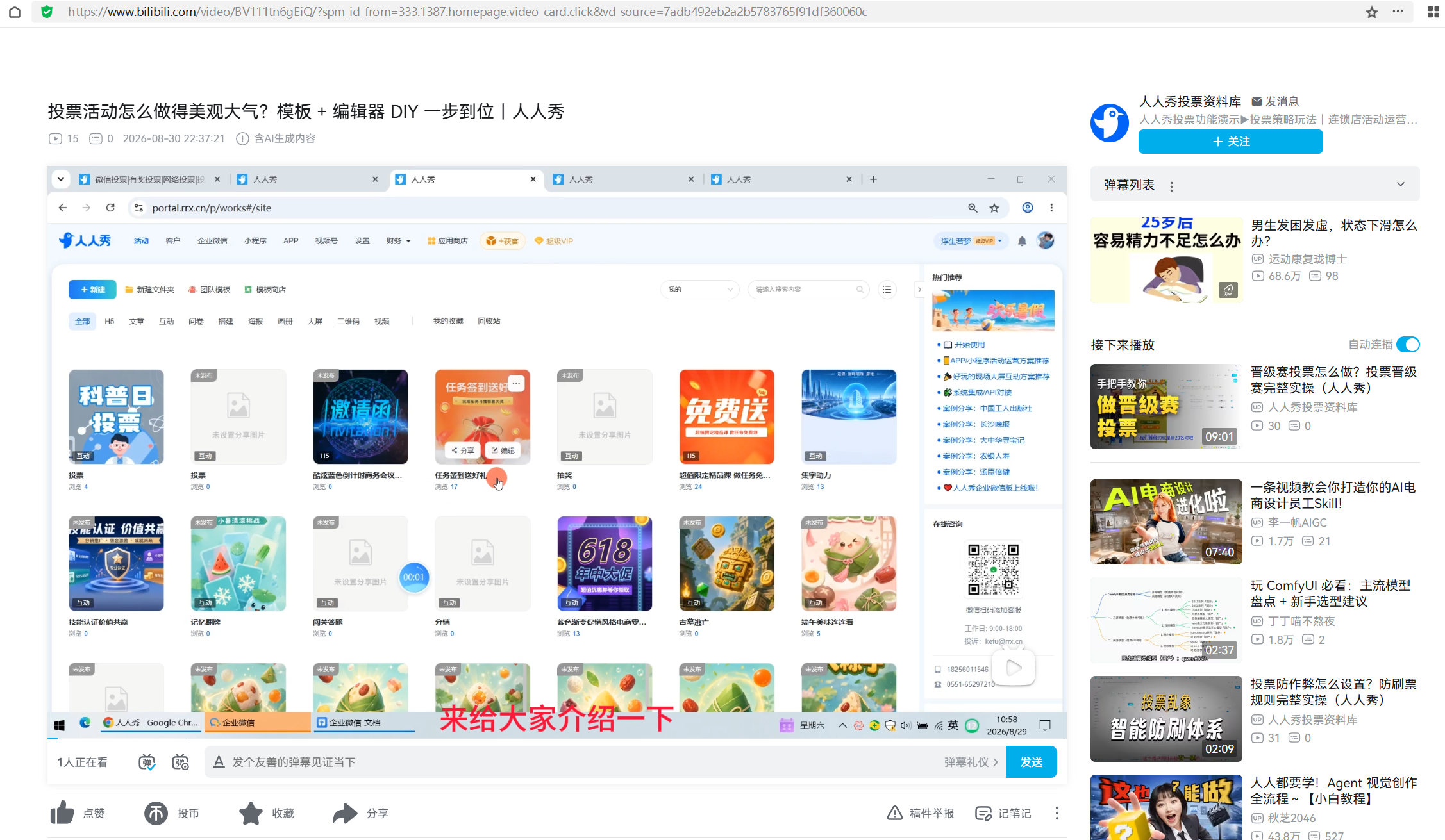1445x840 pixels.
Task: Click uploader name 运动康复珑博士
Action: (1307, 259)
